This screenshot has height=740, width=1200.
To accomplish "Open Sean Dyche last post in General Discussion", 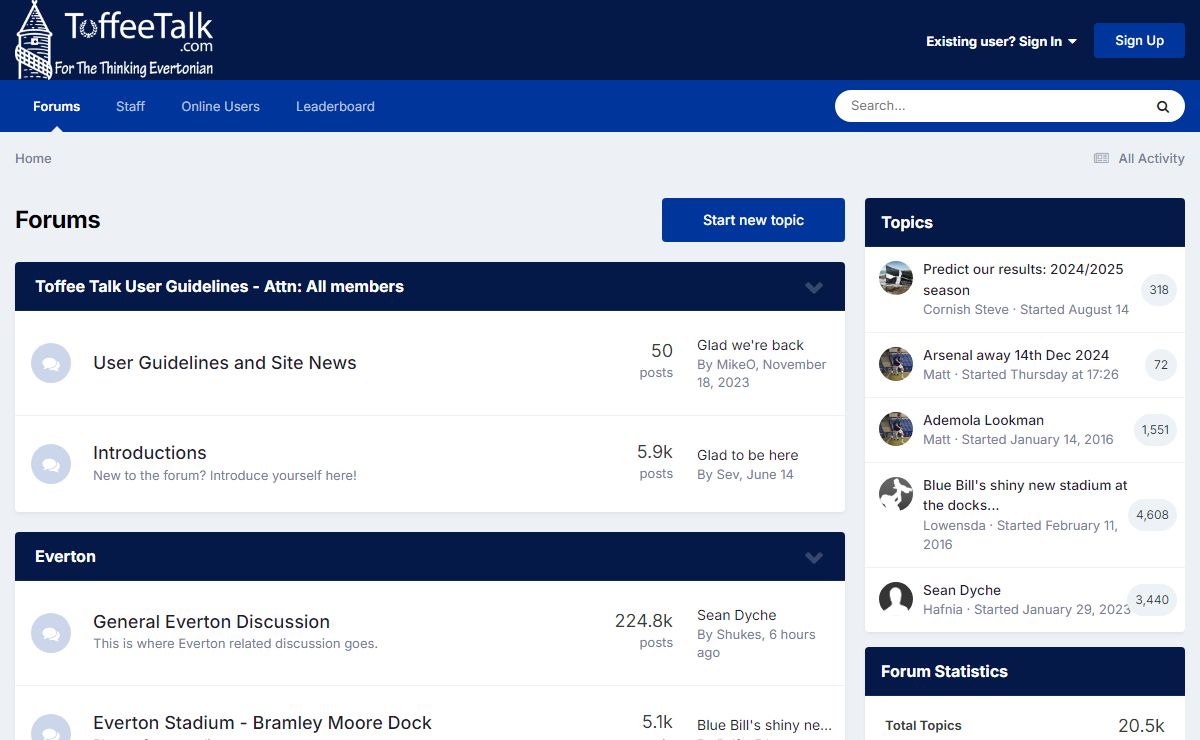I will 736,615.
